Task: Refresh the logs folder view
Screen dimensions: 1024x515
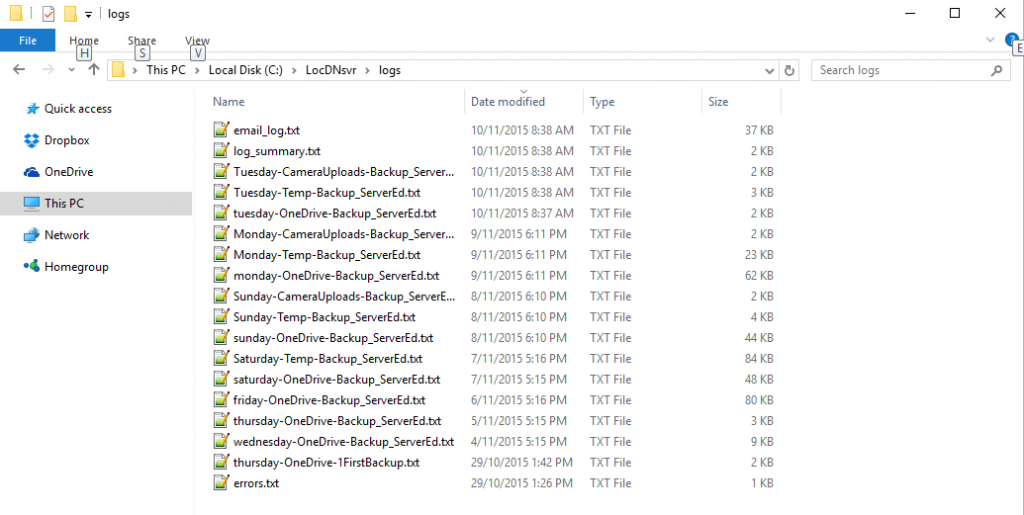Action: tap(790, 70)
